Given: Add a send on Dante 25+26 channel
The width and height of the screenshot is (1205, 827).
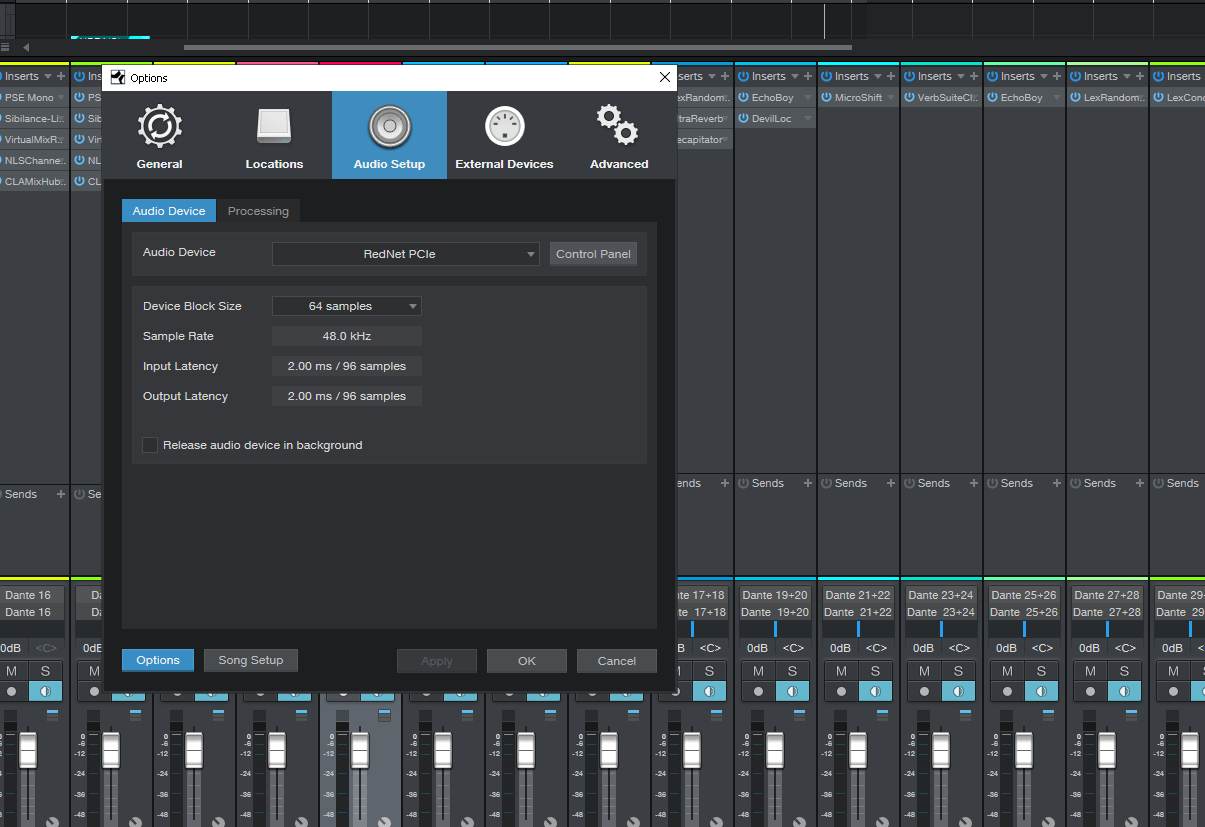Looking at the screenshot, I should (x=1056, y=483).
